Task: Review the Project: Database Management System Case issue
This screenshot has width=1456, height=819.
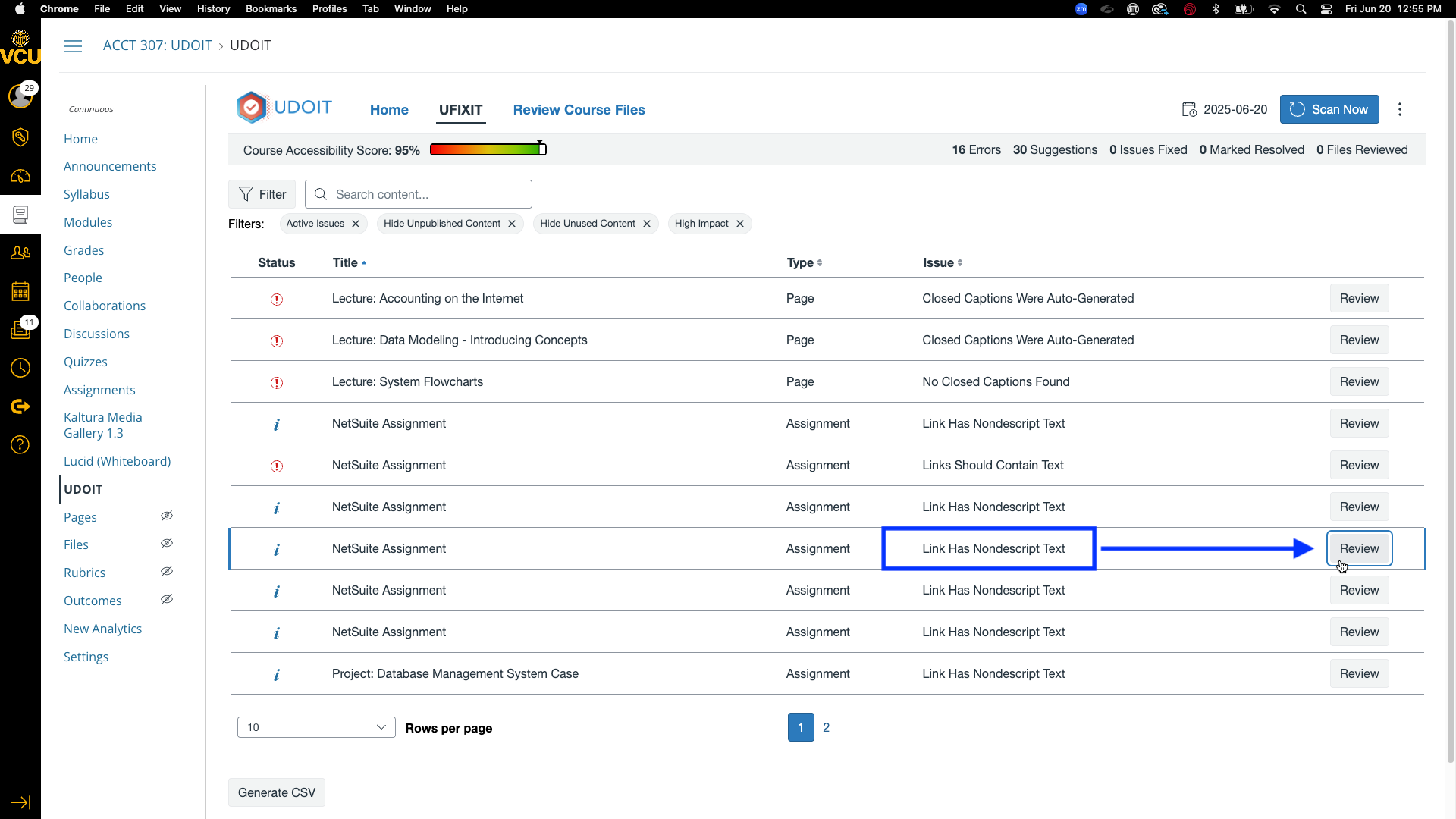Action: click(x=1359, y=674)
